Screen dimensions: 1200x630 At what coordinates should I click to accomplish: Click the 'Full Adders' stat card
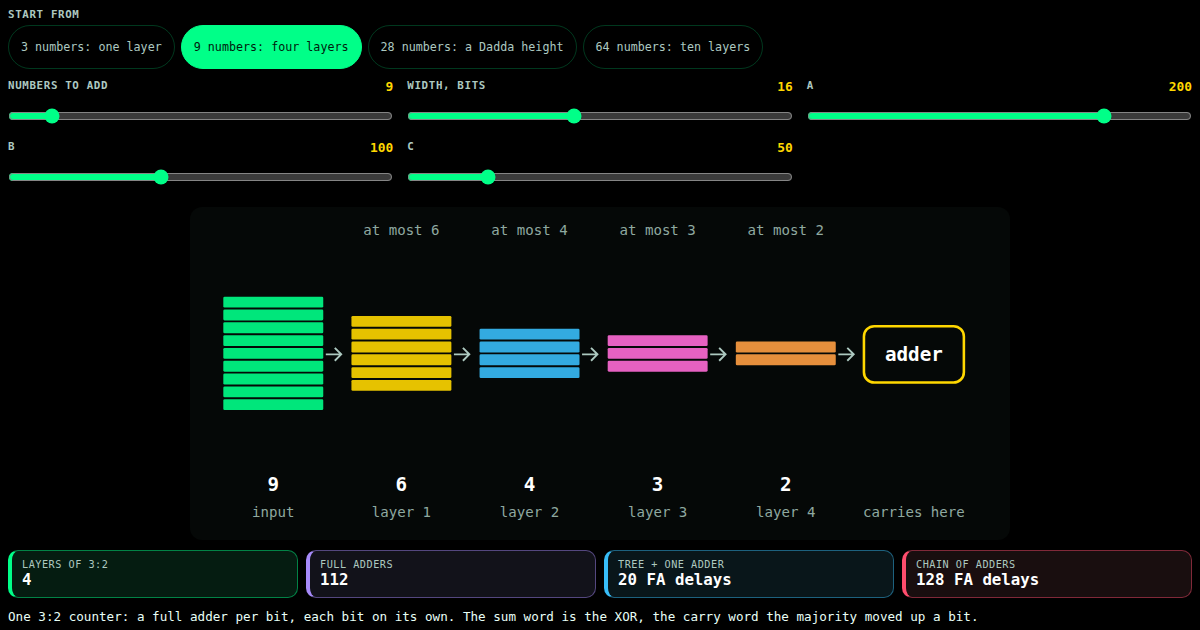pyautogui.click(x=451, y=574)
